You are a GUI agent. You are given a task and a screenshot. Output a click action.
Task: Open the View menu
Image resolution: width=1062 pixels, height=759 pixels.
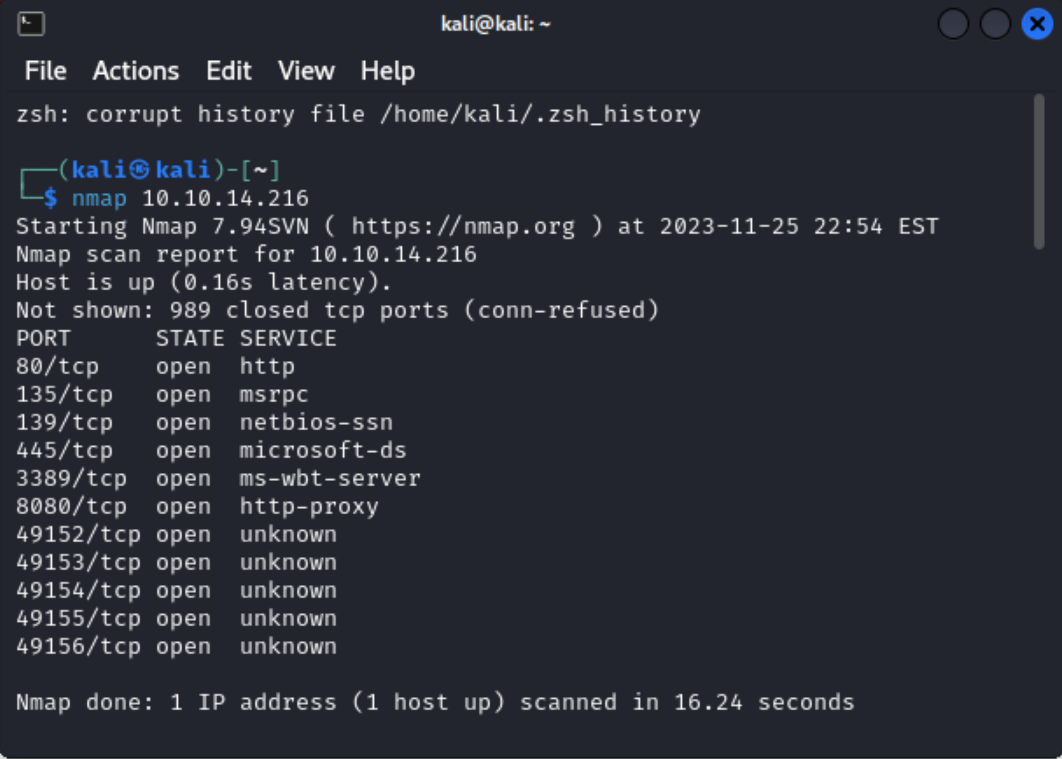point(306,70)
